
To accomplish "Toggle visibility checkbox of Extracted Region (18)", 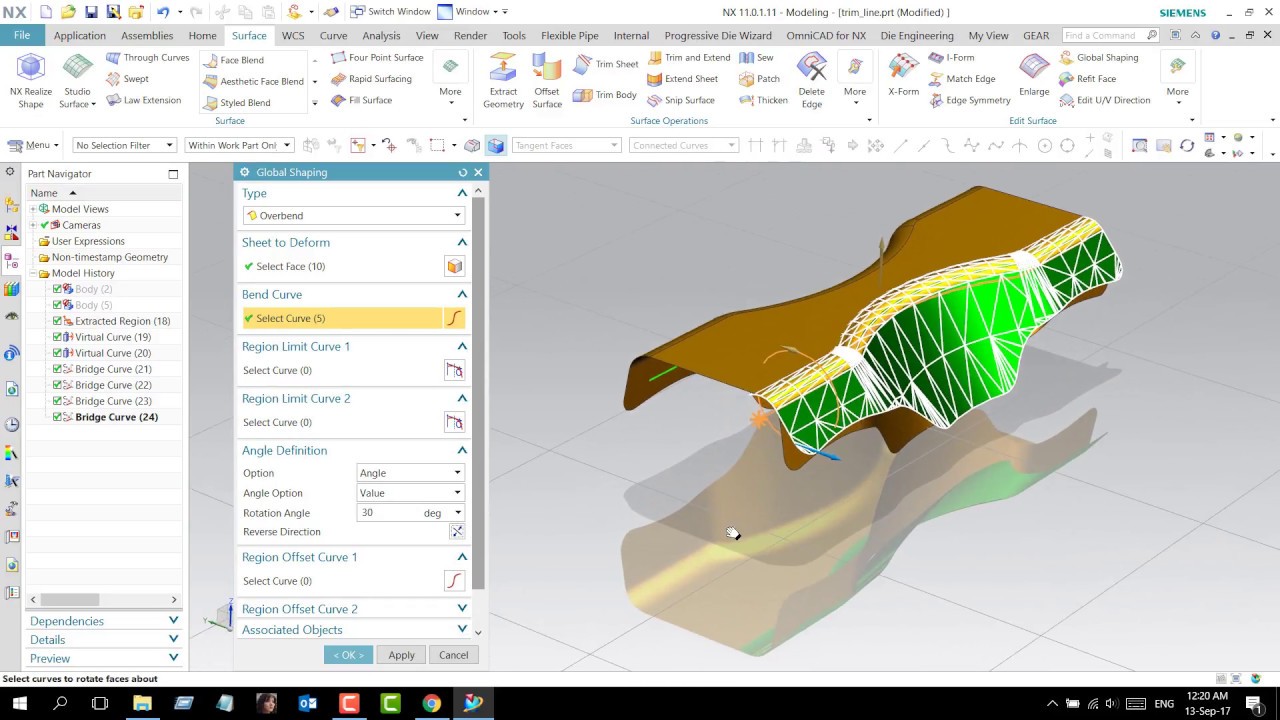I will [x=57, y=321].
